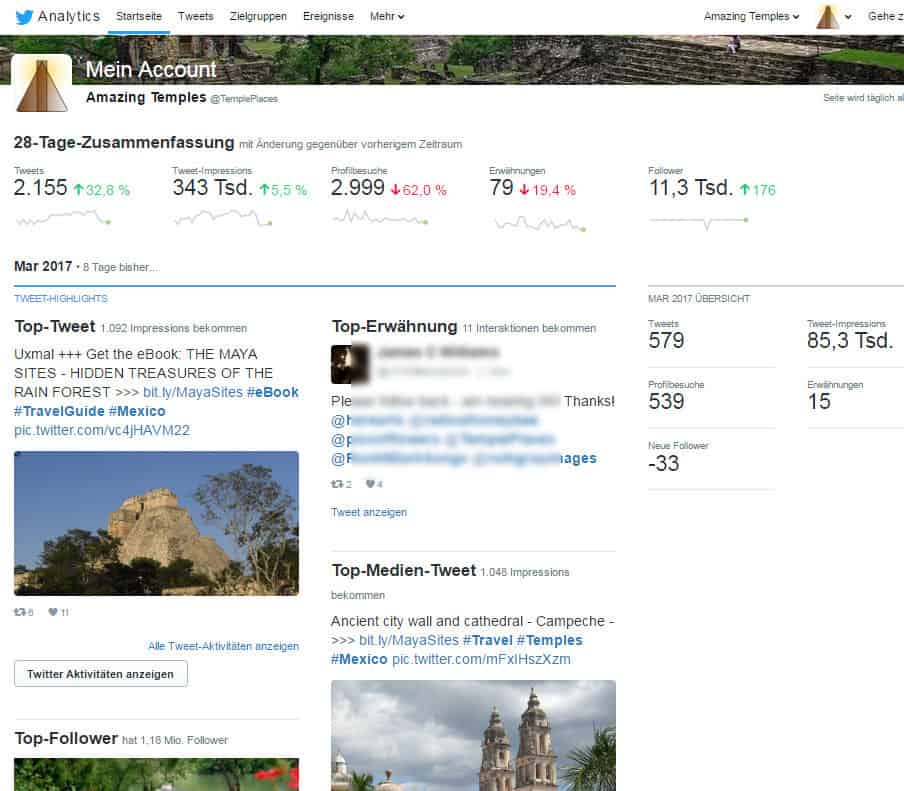Click the Top-Erwähnung user avatar
This screenshot has width=904, height=791.
point(349,364)
